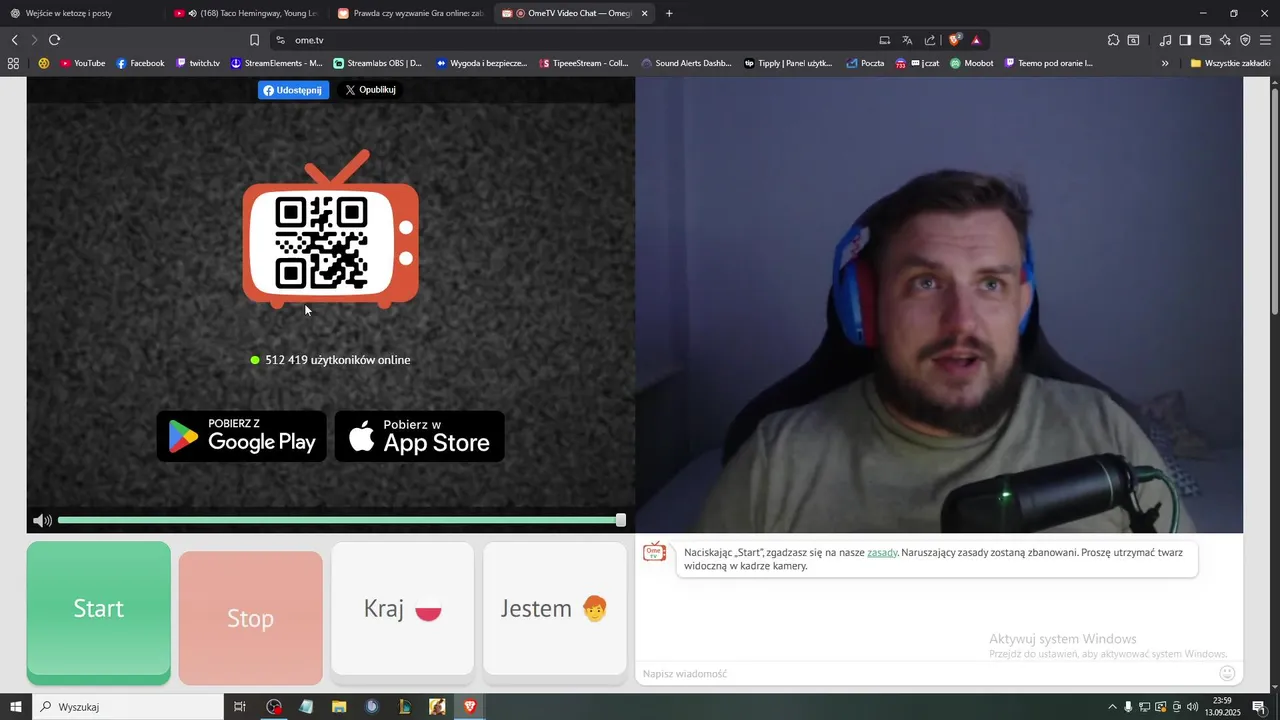Open the YouTube bookmark
This screenshot has height=720, width=1280.
click(x=82, y=63)
